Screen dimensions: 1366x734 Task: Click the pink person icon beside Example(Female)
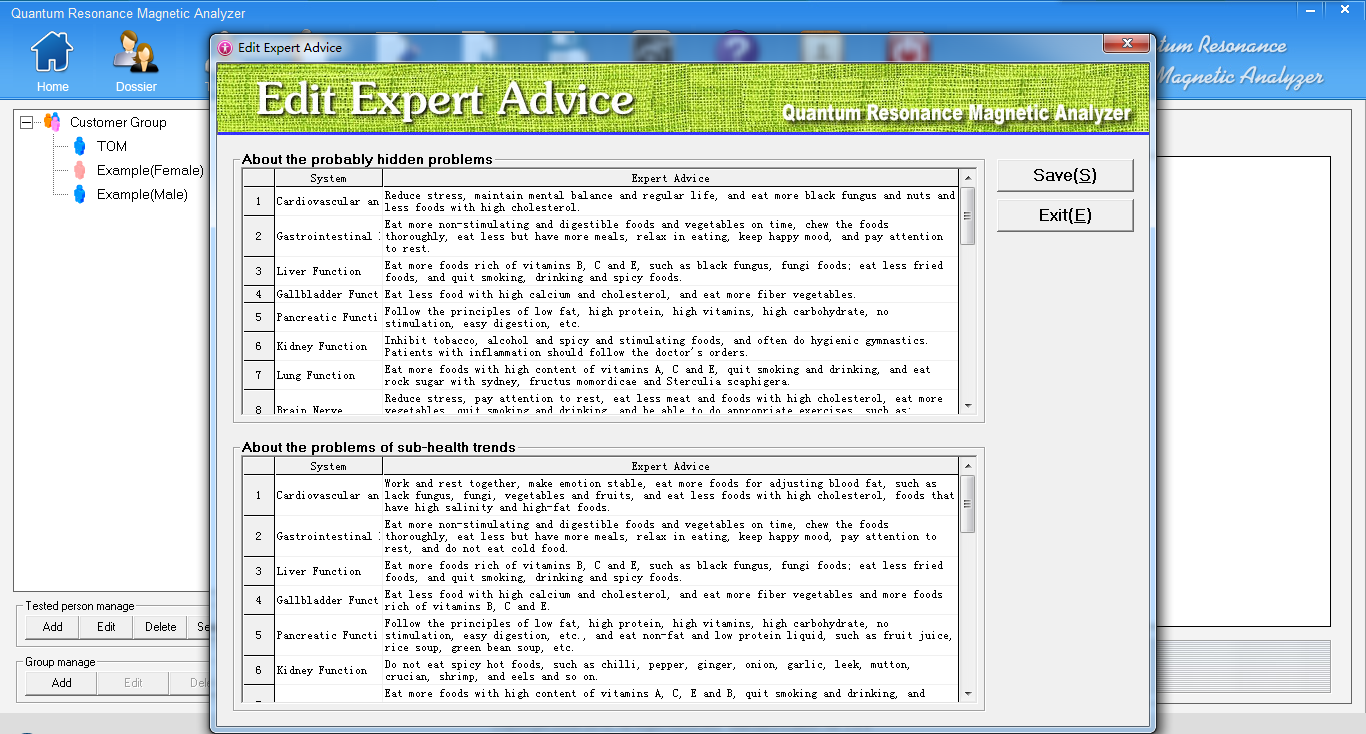(80, 170)
